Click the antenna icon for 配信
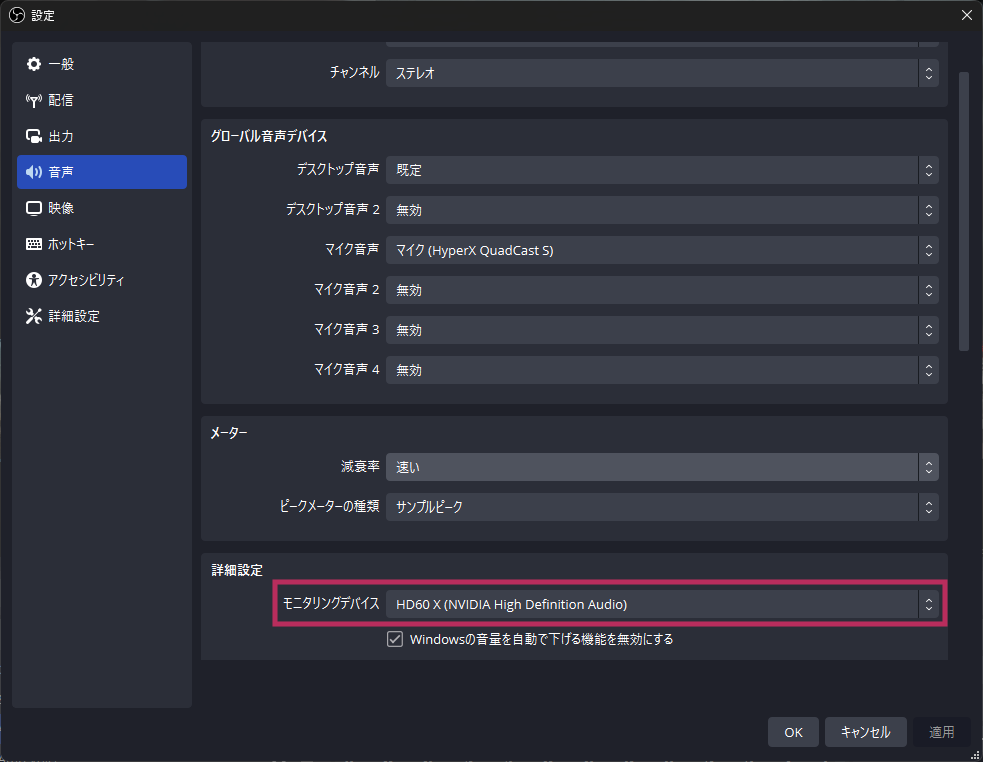The height and width of the screenshot is (762, 983). coord(34,100)
